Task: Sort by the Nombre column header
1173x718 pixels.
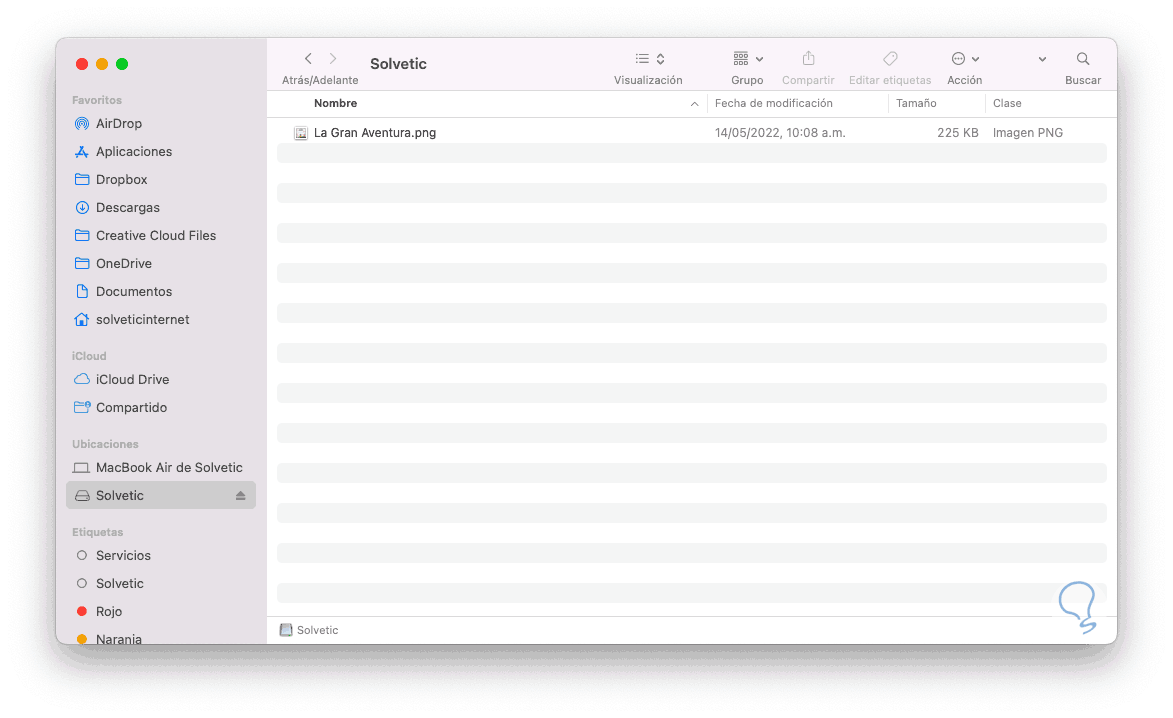Action: click(335, 103)
